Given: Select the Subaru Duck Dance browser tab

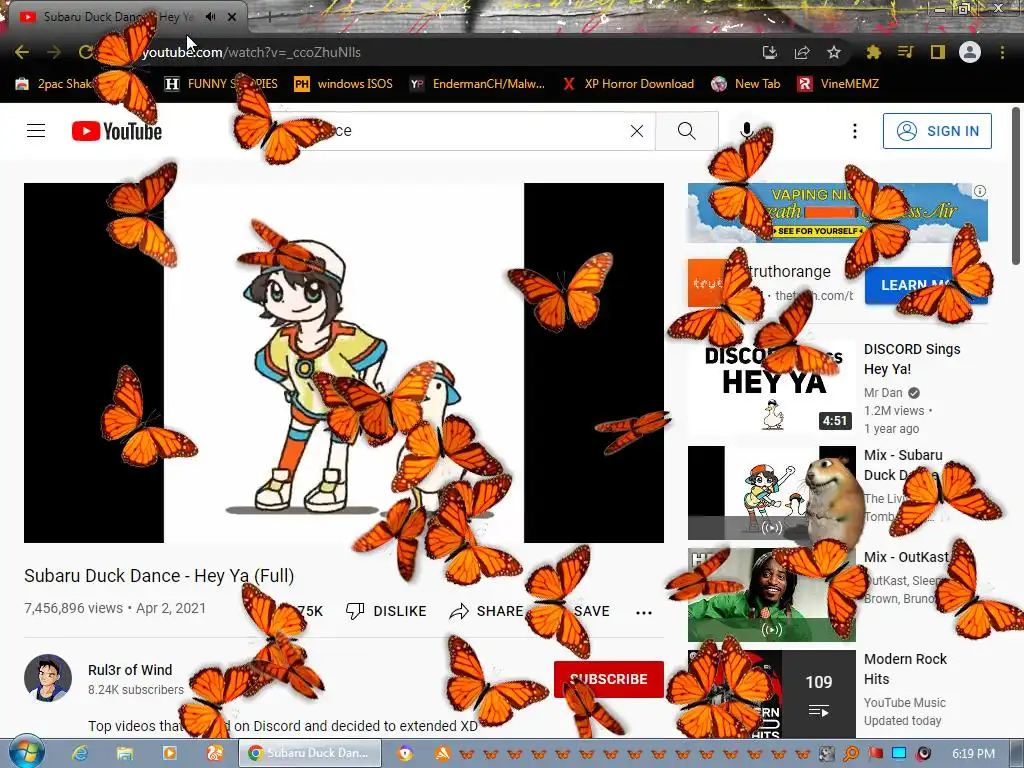Looking at the screenshot, I should tap(118, 17).
